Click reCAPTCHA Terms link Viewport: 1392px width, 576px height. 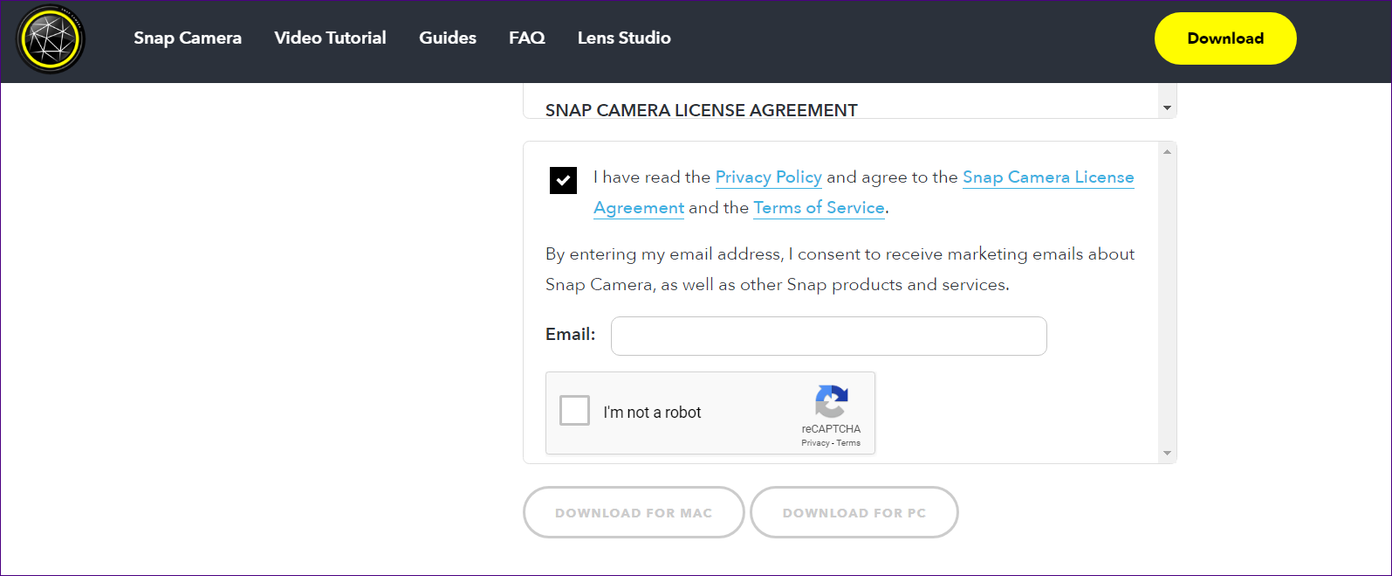tap(848, 443)
